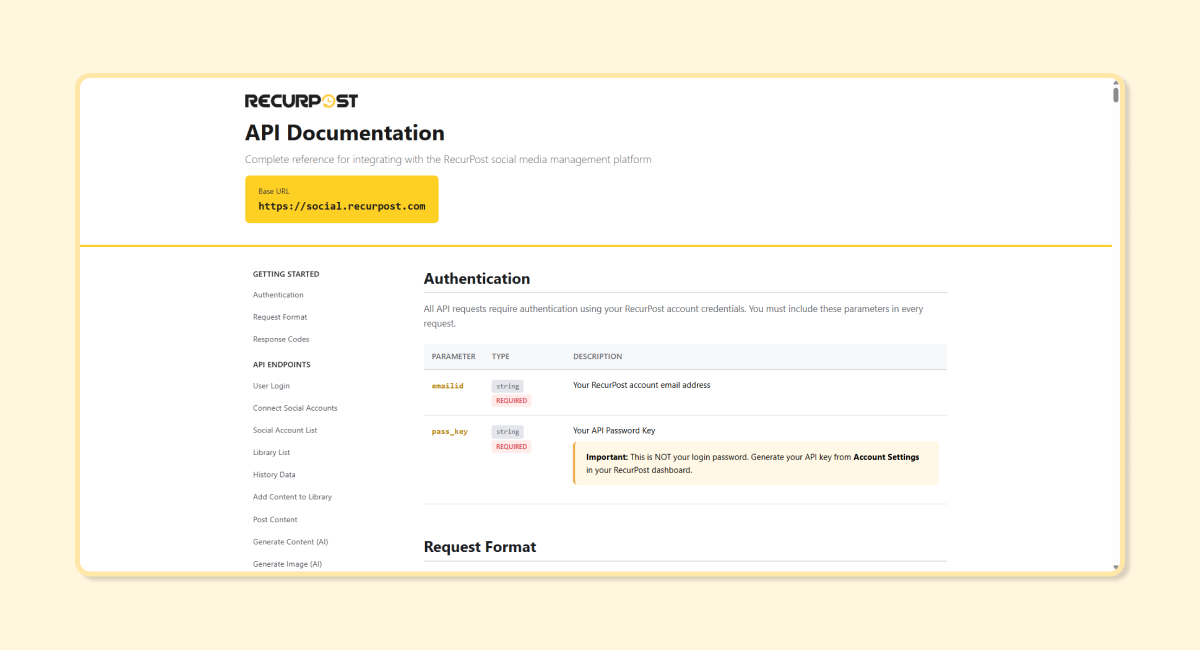
Task: Open Generate Content (AI) documentation
Action: [x=288, y=541]
